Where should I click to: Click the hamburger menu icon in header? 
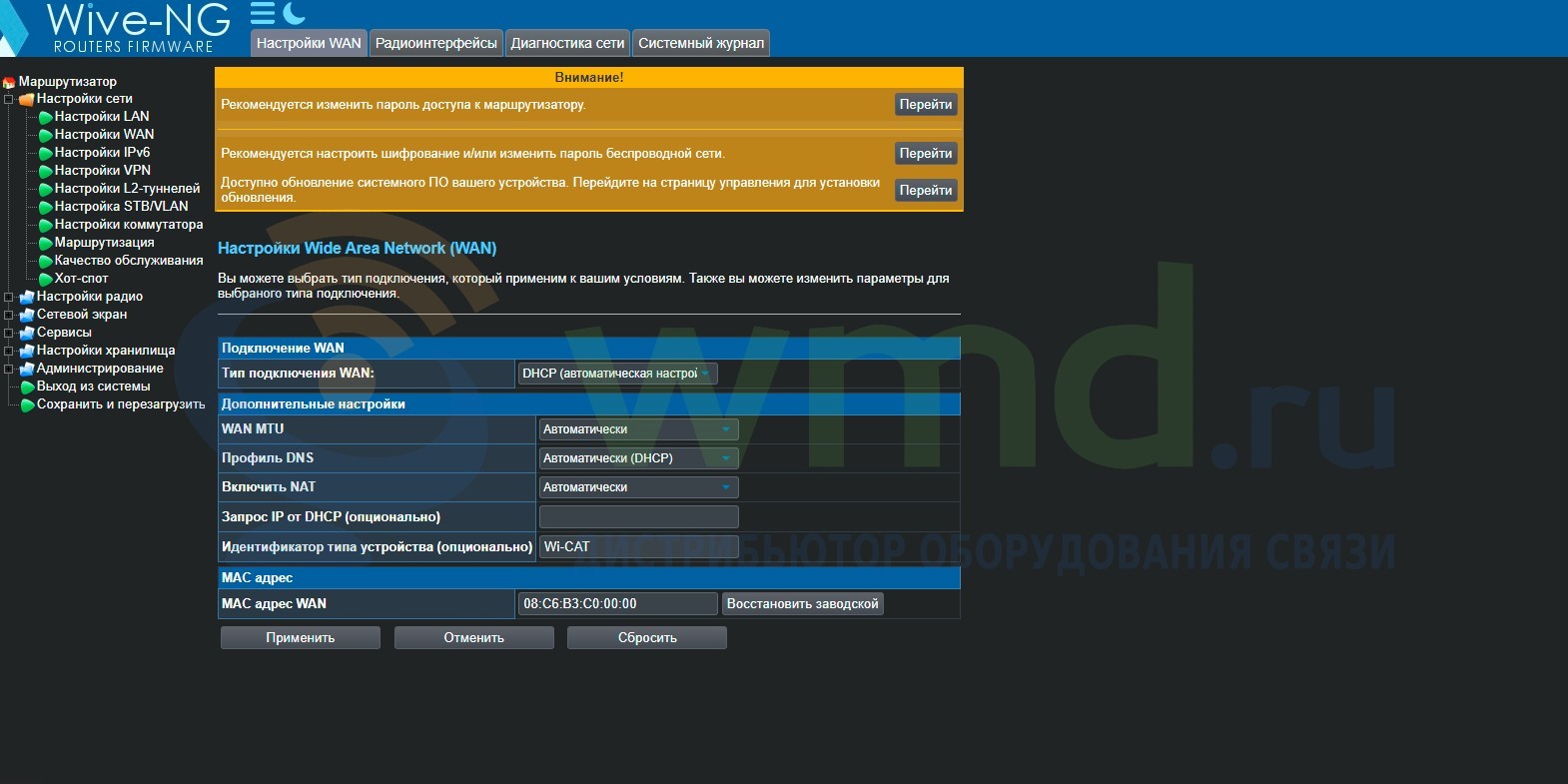262,13
